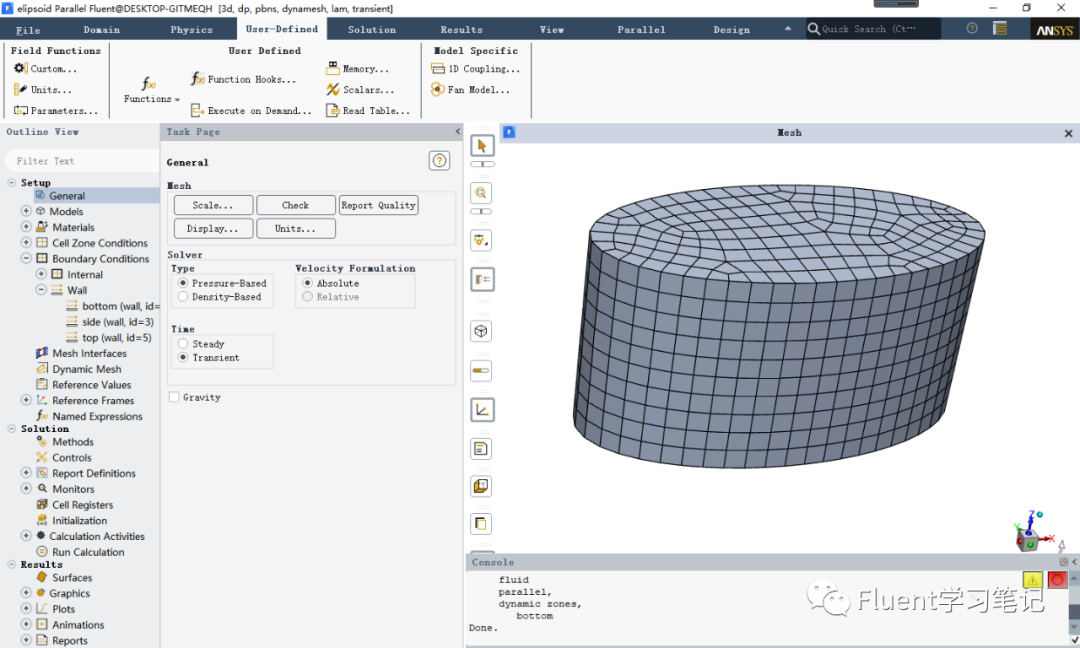Image resolution: width=1080 pixels, height=648 pixels.
Task: Open Execute on Demand dialog
Action: 251,110
